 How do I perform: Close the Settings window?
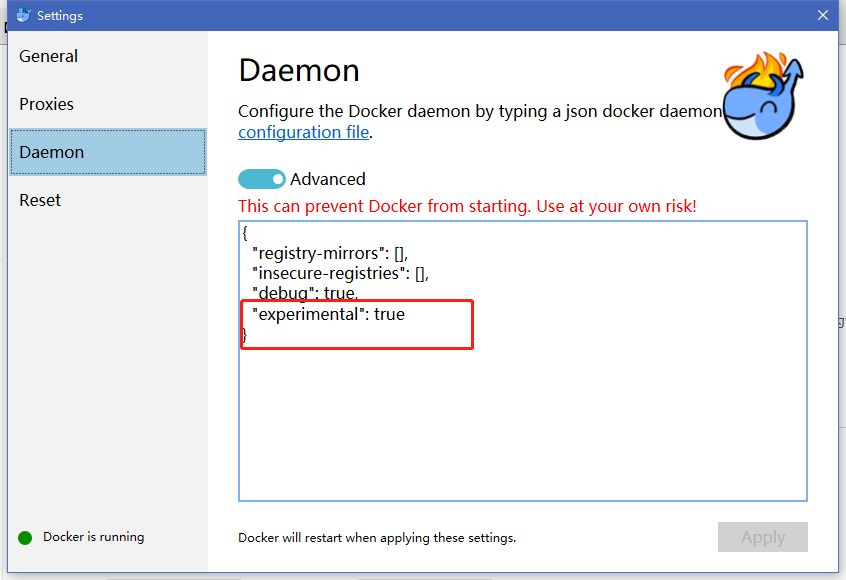click(823, 15)
